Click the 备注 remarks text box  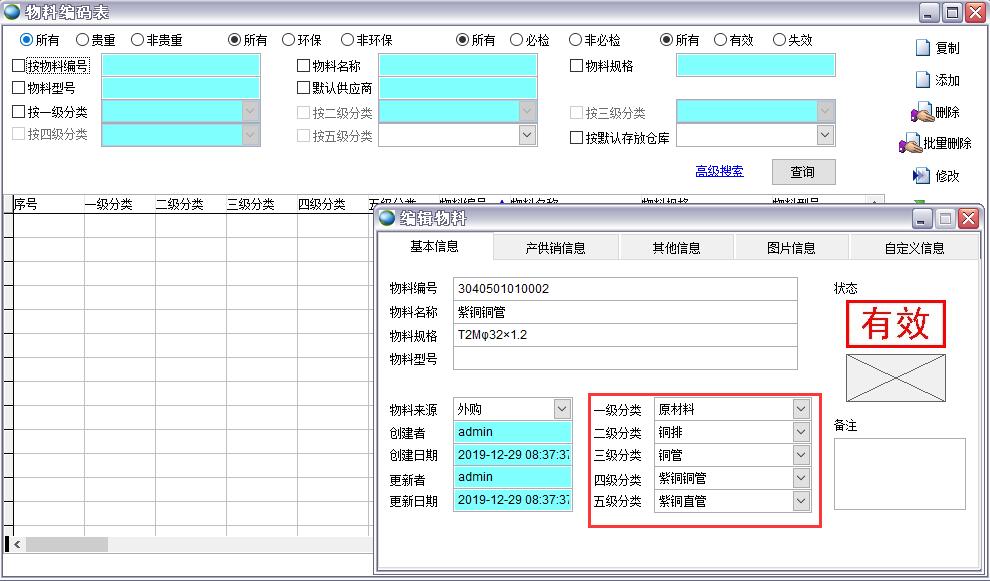pyautogui.click(x=899, y=473)
